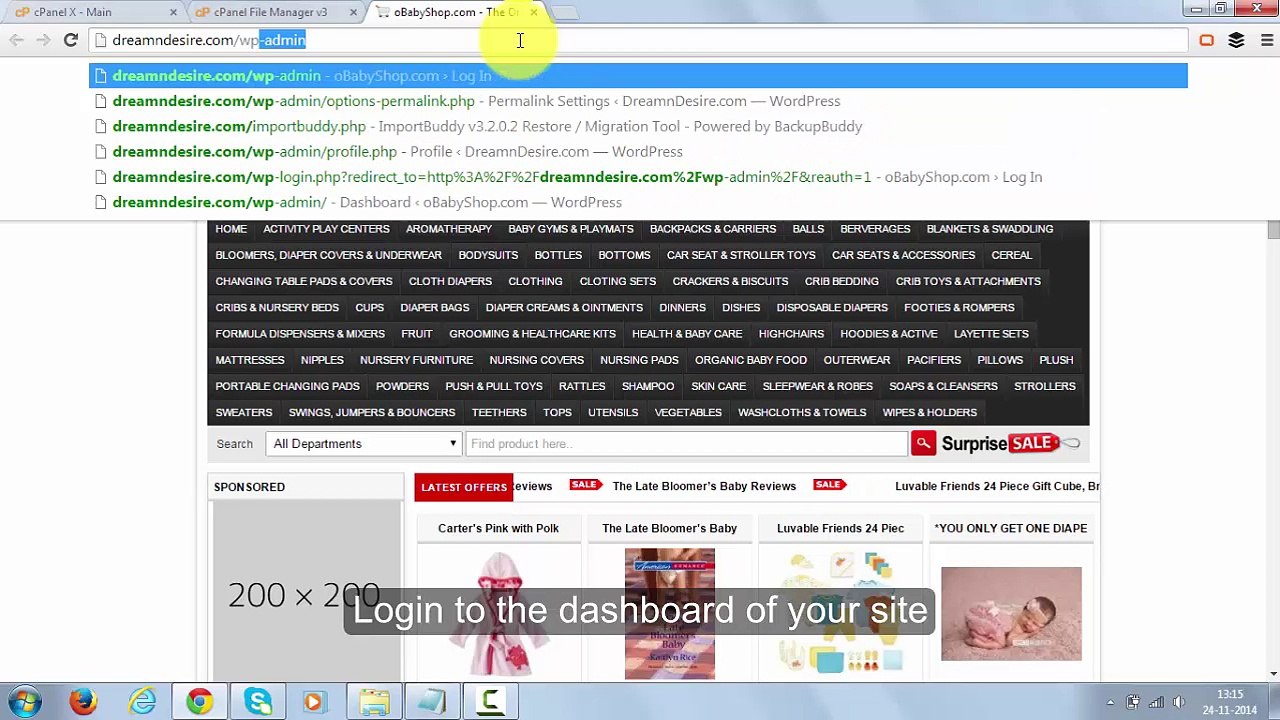Open the Aromatherapy category
This screenshot has width=1280, height=720.
(x=449, y=229)
